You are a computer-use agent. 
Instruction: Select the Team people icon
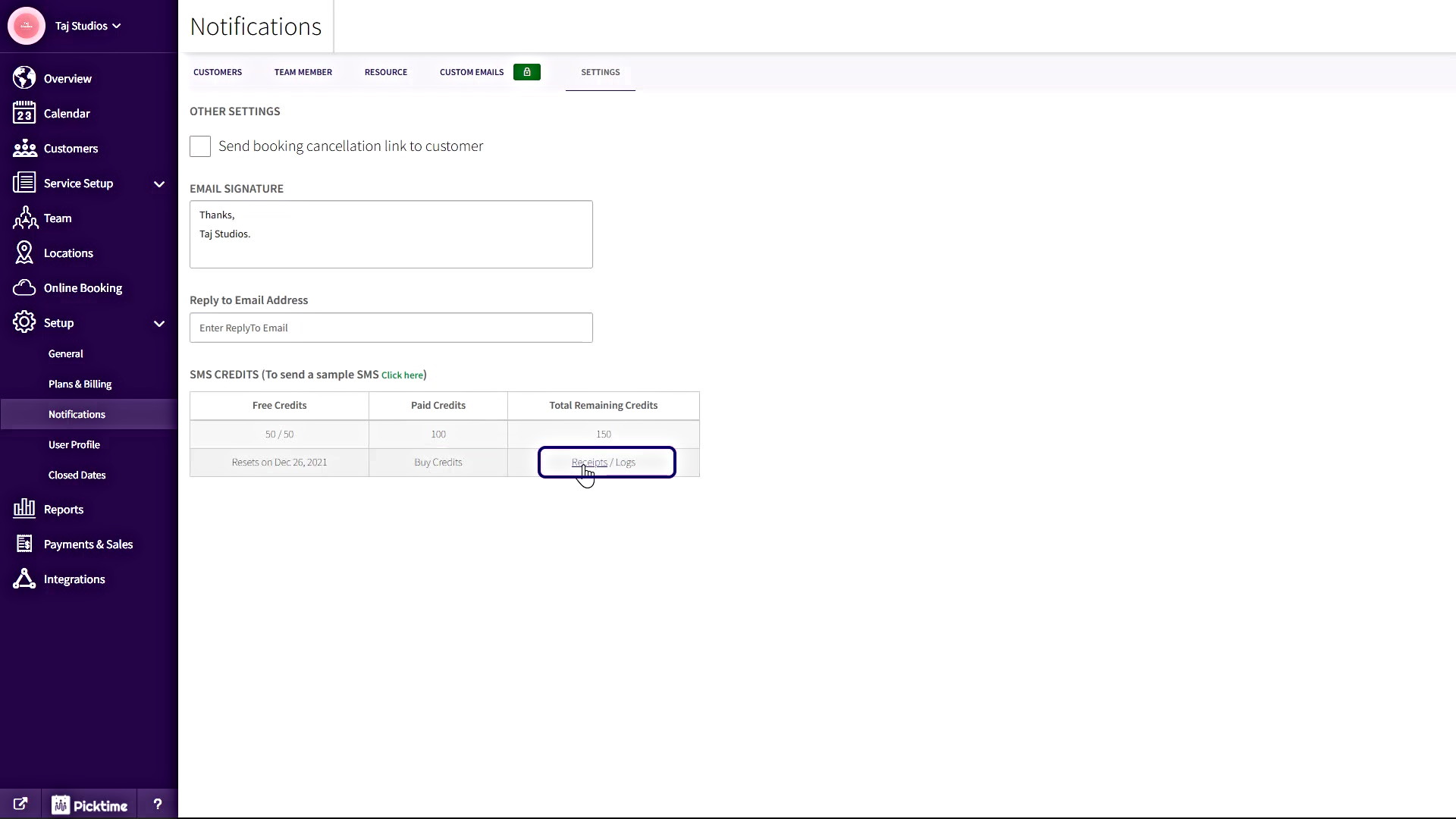click(24, 218)
